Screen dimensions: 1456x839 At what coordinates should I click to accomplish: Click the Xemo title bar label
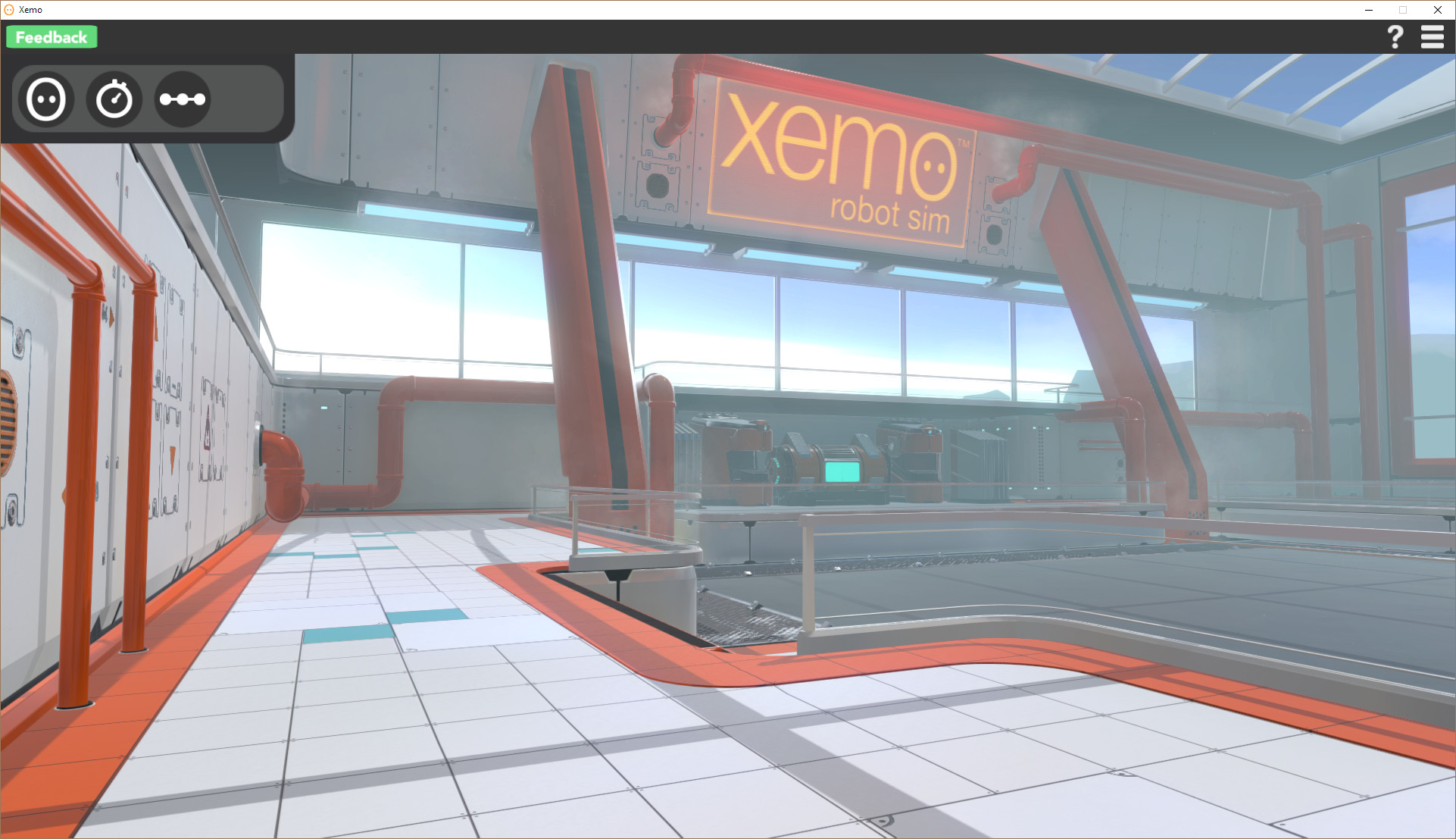[30, 9]
